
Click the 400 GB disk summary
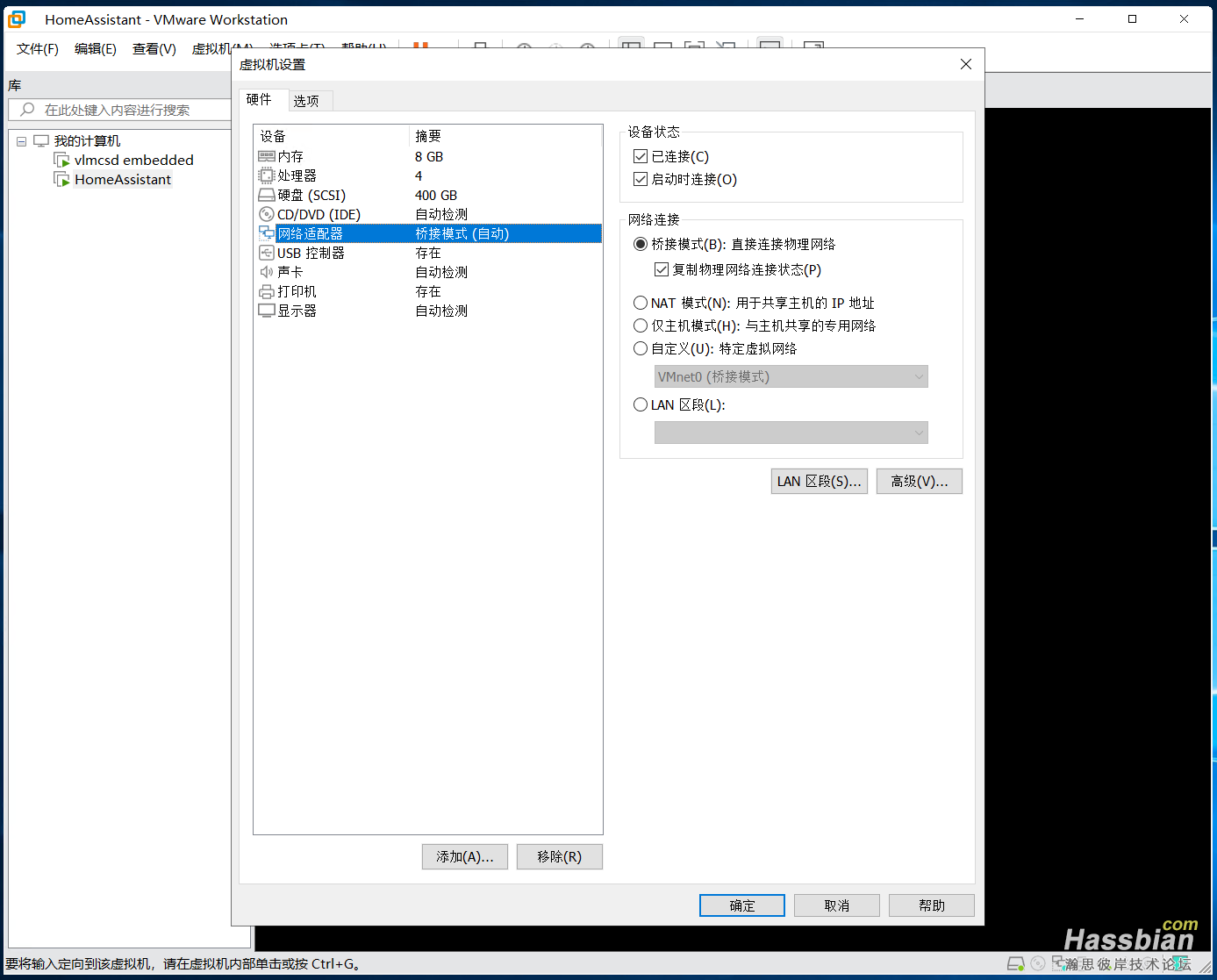(436, 195)
